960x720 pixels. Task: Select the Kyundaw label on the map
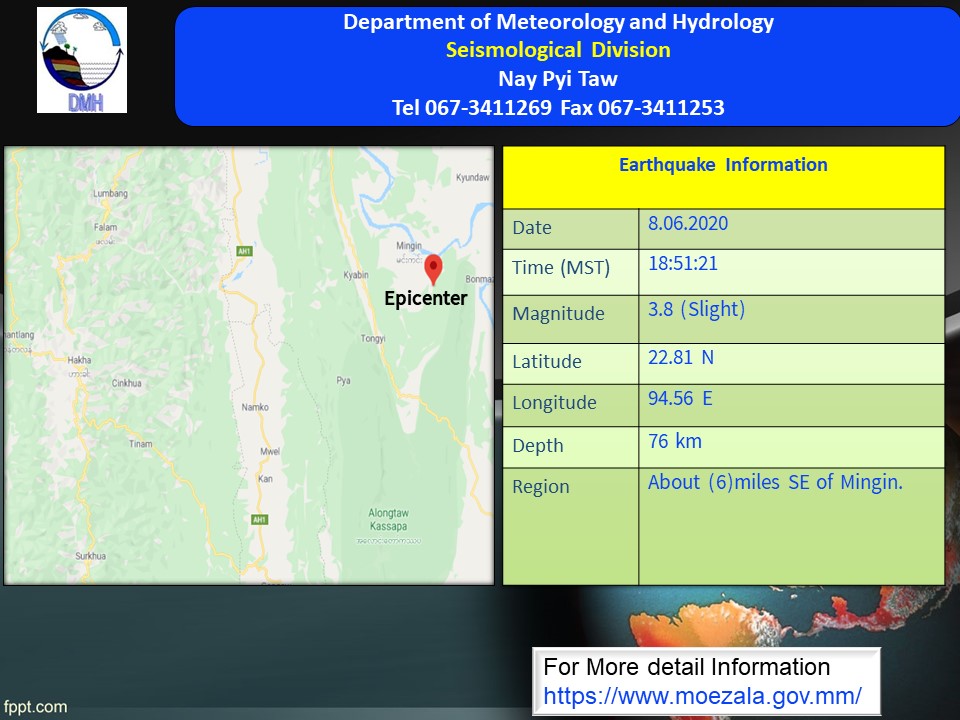(x=472, y=177)
